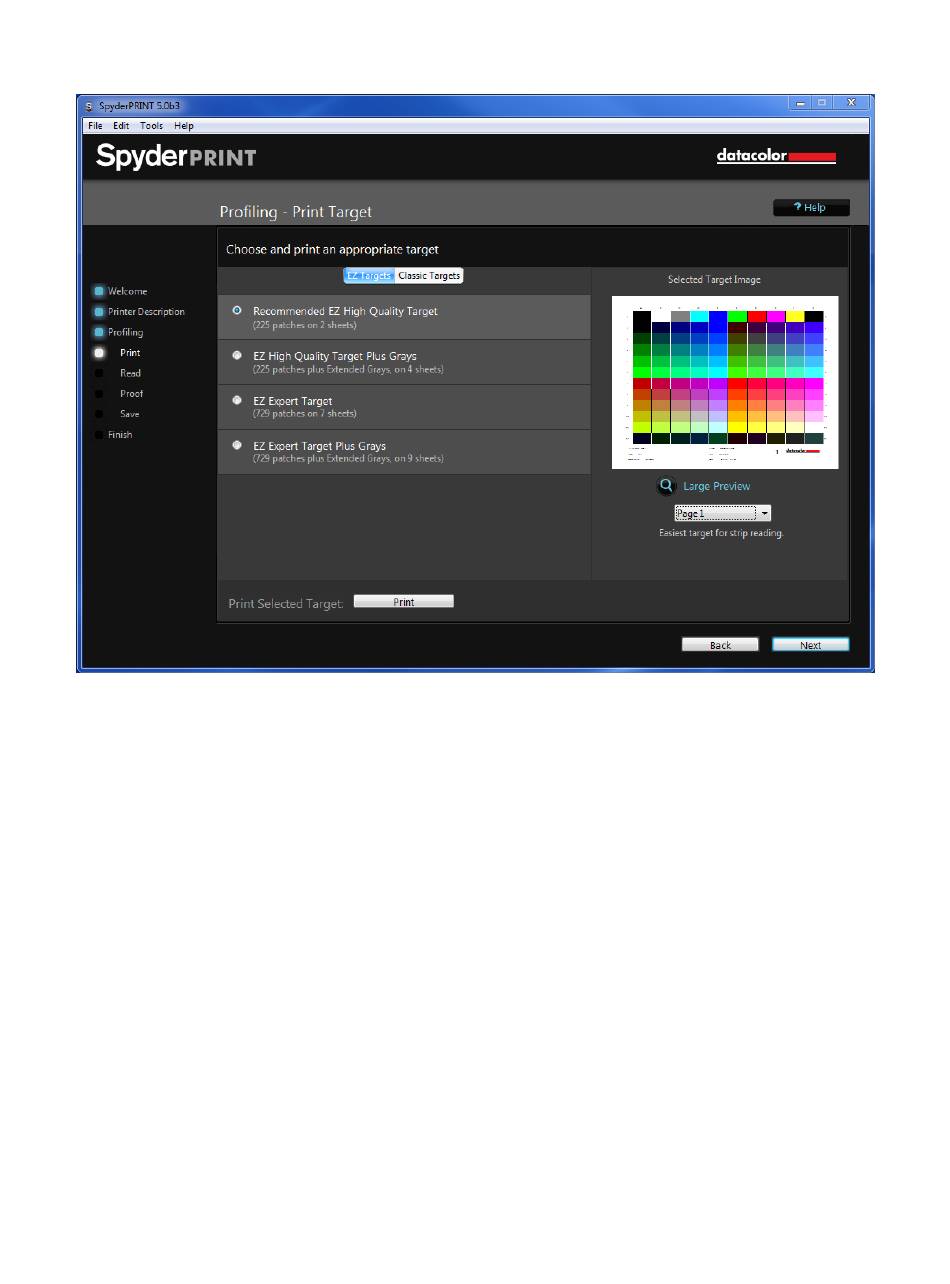
Task: Click the datacolor logo in header
Action: pyautogui.click(x=776, y=156)
